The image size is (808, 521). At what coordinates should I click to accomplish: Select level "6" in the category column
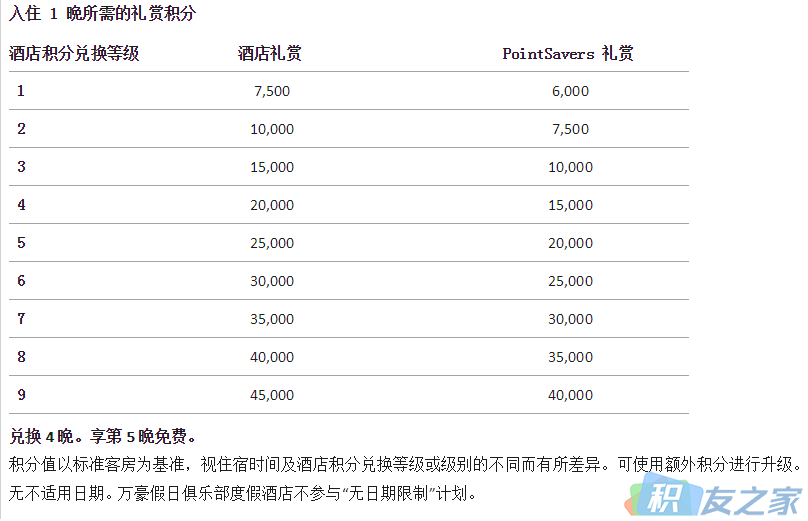(21, 281)
